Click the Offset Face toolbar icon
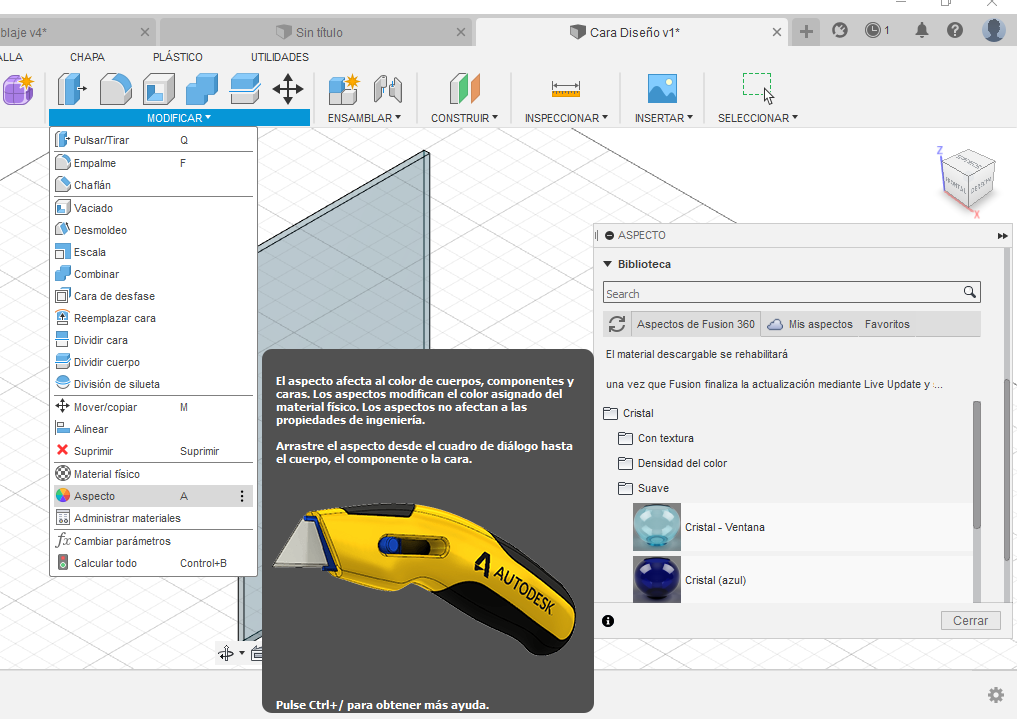This screenshot has width=1017, height=719. click(x=245, y=89)
